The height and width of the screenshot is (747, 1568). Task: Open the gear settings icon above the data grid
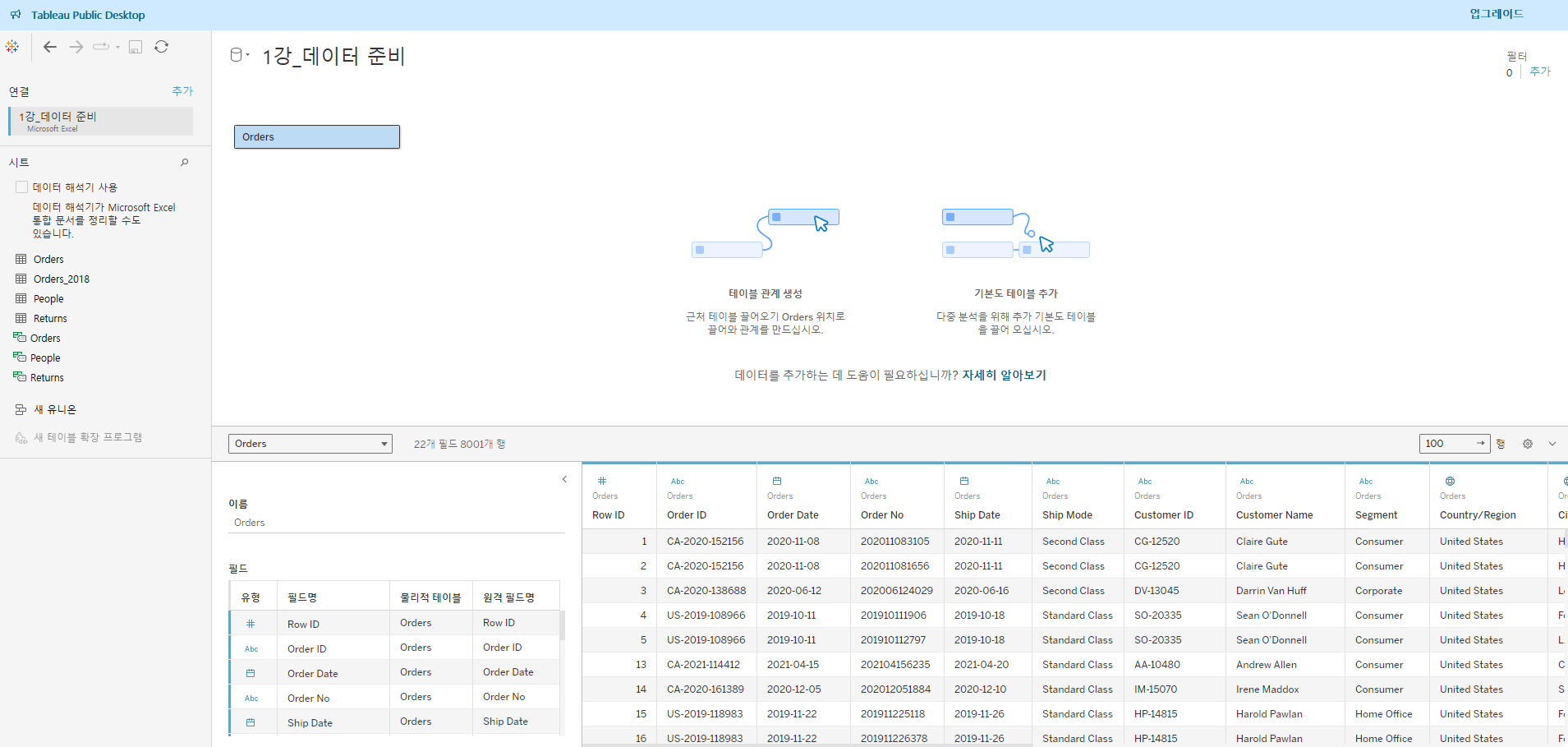pos(1528,444)
